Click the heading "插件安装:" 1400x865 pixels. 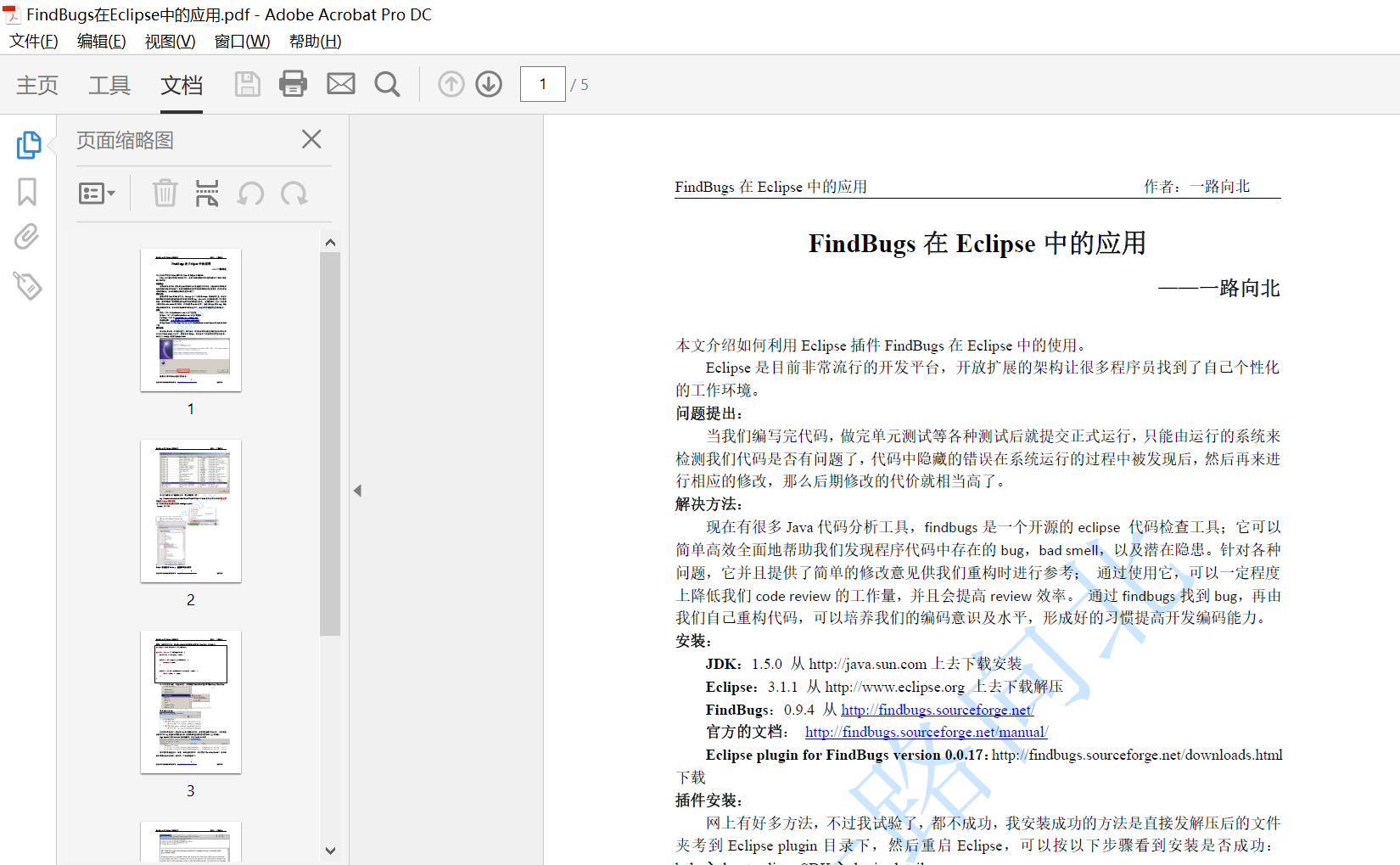point(709,800)
